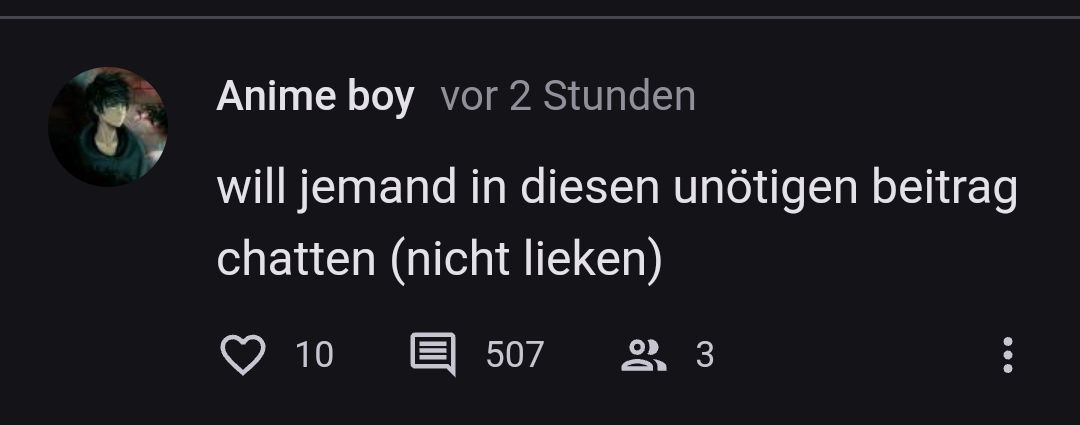Image resolution: width=1080 pixels, height=425 pixels.
Task: Select the "chatten (nicht lieken)" text line
Action: coord(439,259)
